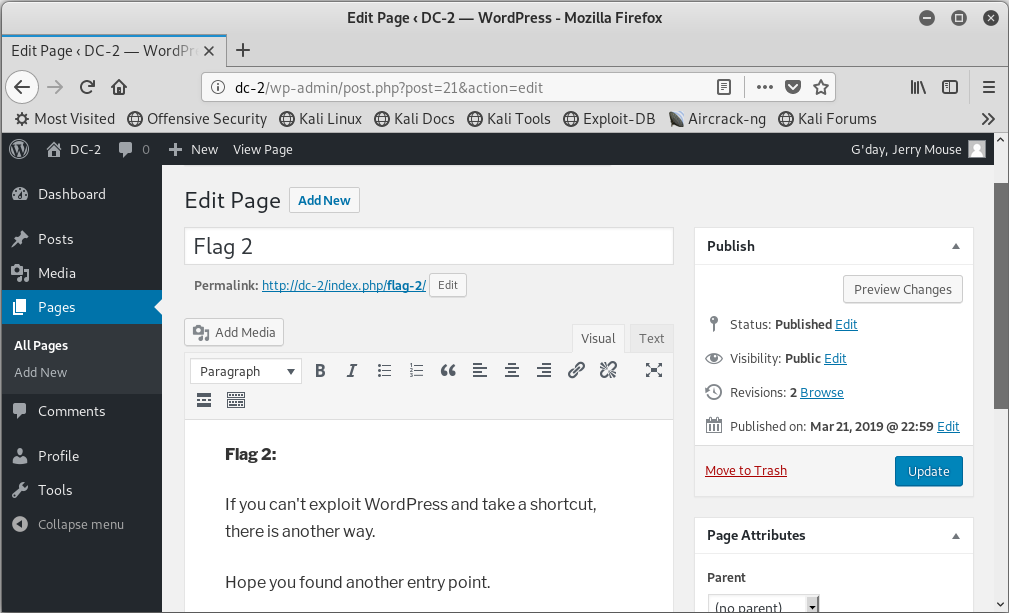Collapse the Page Attributes panel
Screen dimensions: 1009x613
[956, 536]
